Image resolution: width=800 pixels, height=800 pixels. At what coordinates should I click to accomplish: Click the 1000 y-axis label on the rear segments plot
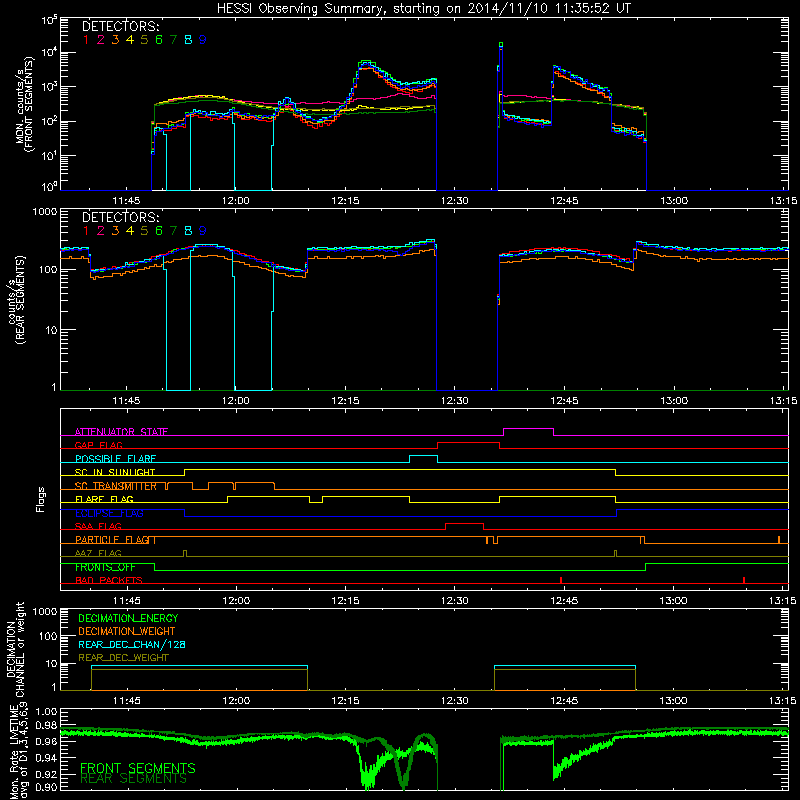(44, 212)
